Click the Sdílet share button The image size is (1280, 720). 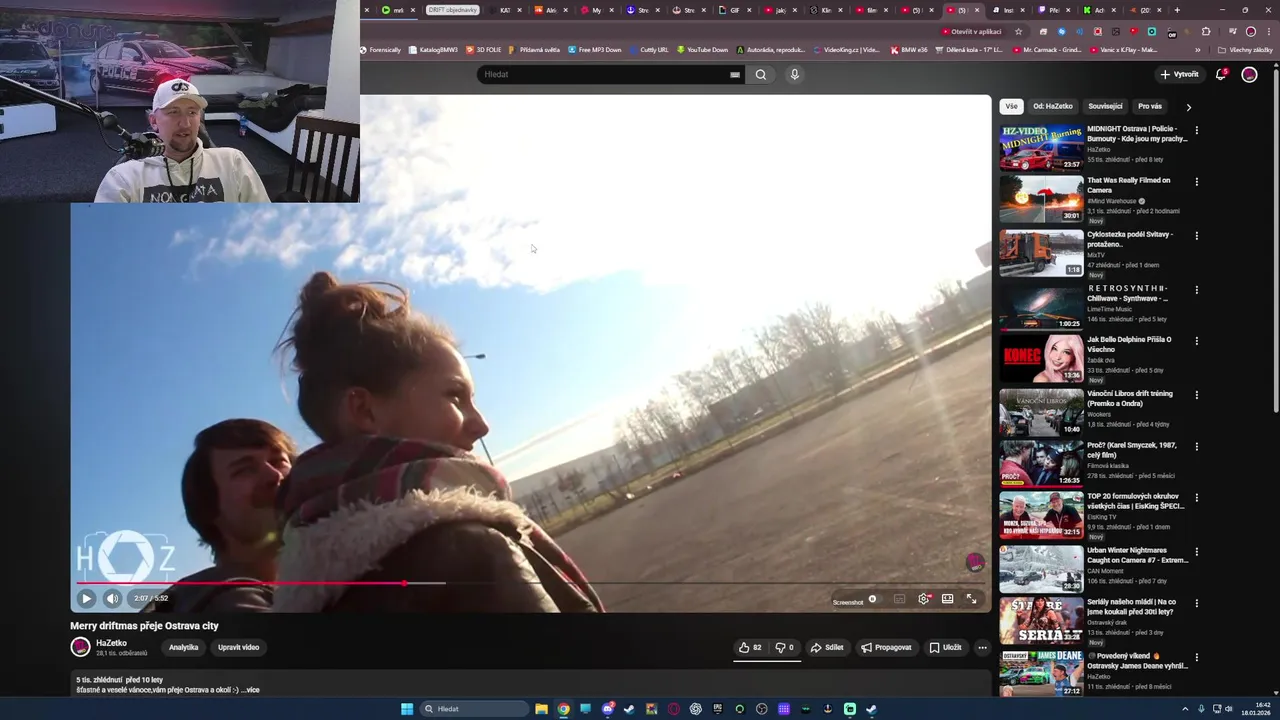pyautogui.click(x=827, y=647)
